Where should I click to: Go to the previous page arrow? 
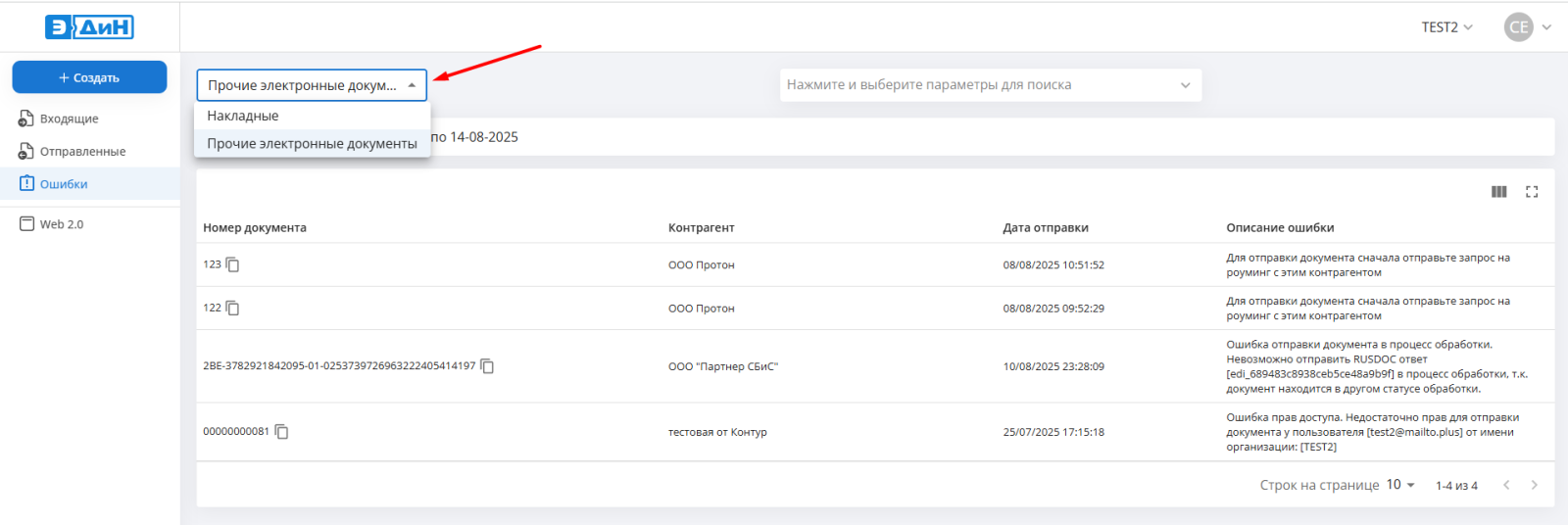click(x=1506, y=485)
